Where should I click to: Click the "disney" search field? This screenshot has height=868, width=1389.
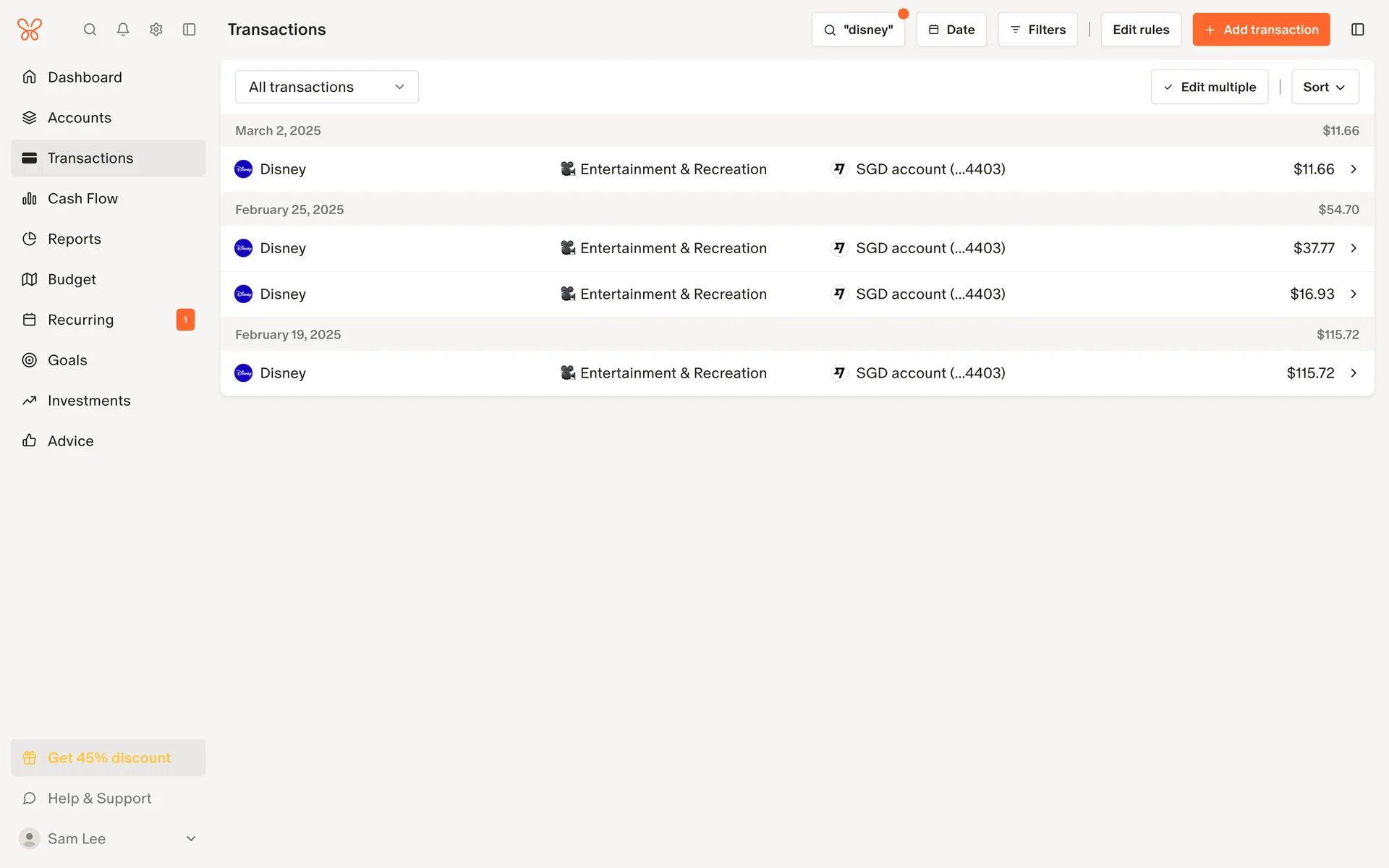[858, 30]
